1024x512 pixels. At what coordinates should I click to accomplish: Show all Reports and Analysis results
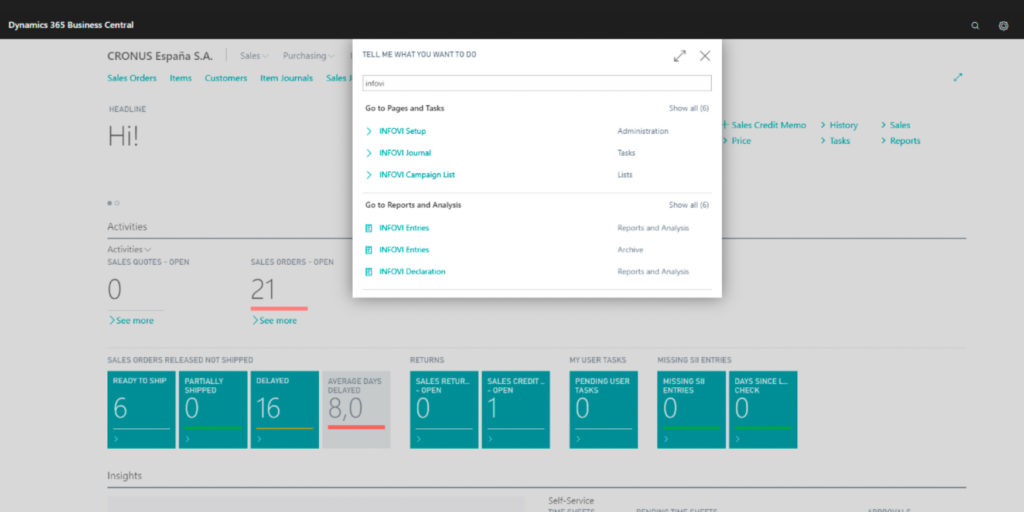[688, 205]
